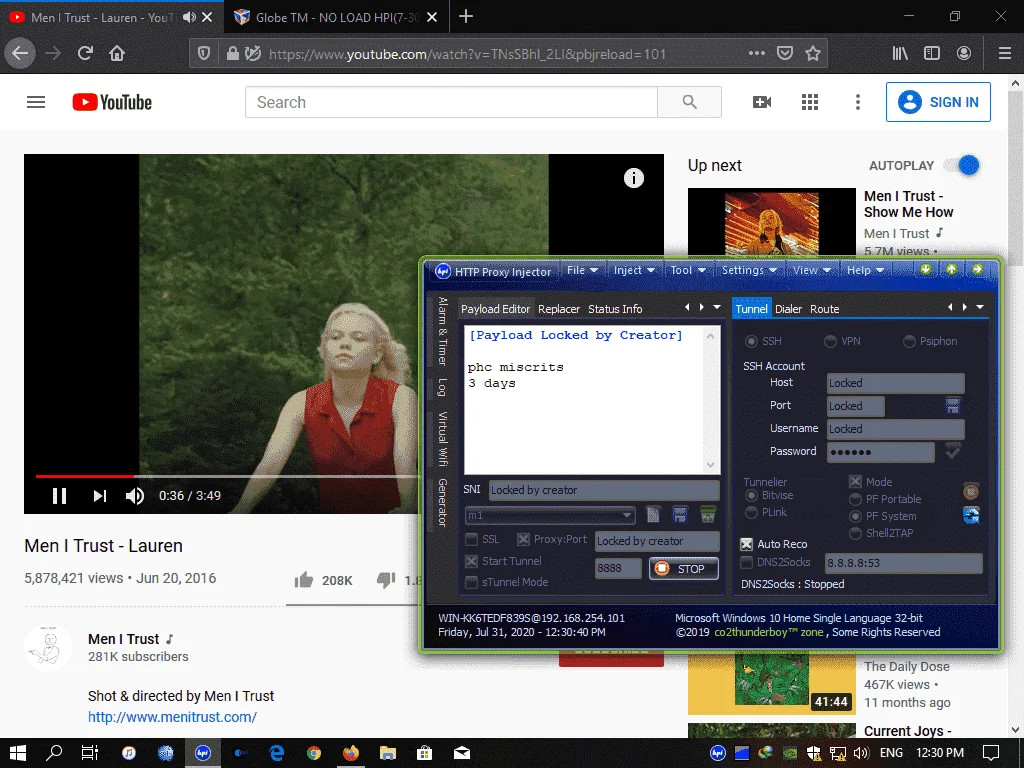Open Inject menu in HTTP Proxy Injector
Viewport: 1024px width, 768px height.
[x=634, y=270]
